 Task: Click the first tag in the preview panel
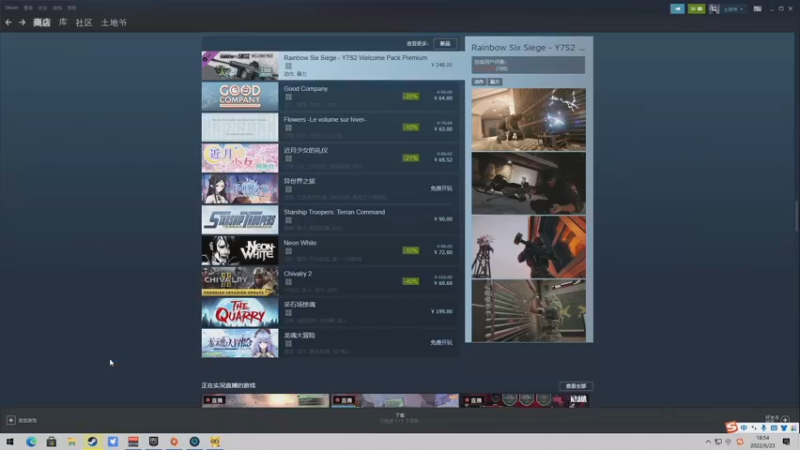479,82
